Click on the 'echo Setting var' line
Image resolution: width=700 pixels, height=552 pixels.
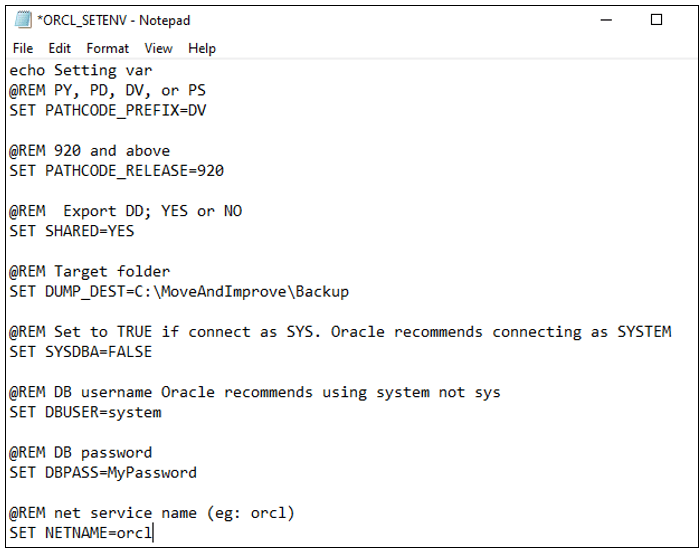pyautogui.click(x=81, y=70)
